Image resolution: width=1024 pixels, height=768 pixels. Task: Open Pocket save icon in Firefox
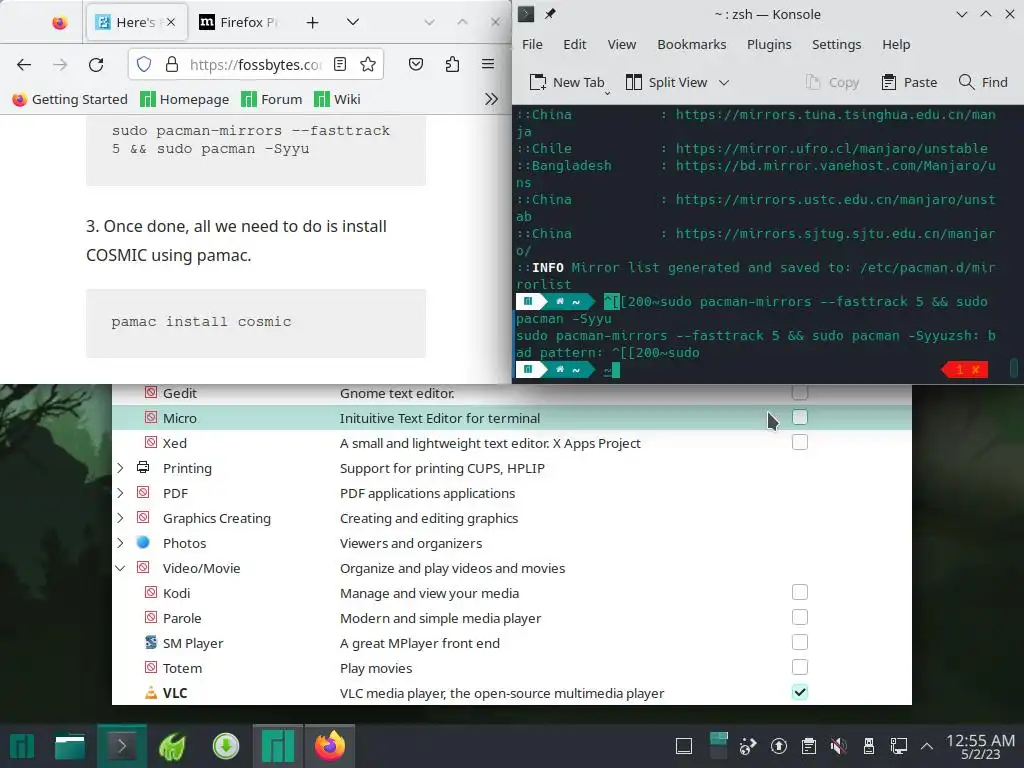tap(416, 64)
